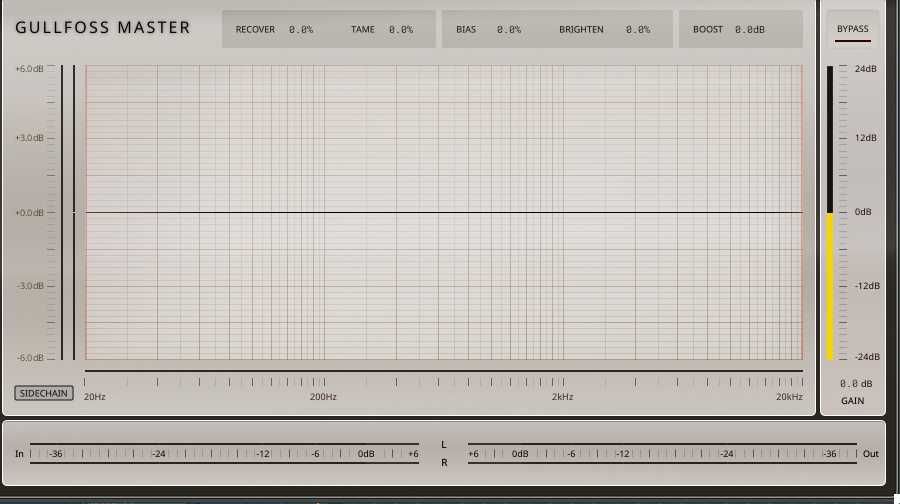Click the Out meter label
Image resolution: width=900 pixels, height=504 pixels.
tap(871, 453)
